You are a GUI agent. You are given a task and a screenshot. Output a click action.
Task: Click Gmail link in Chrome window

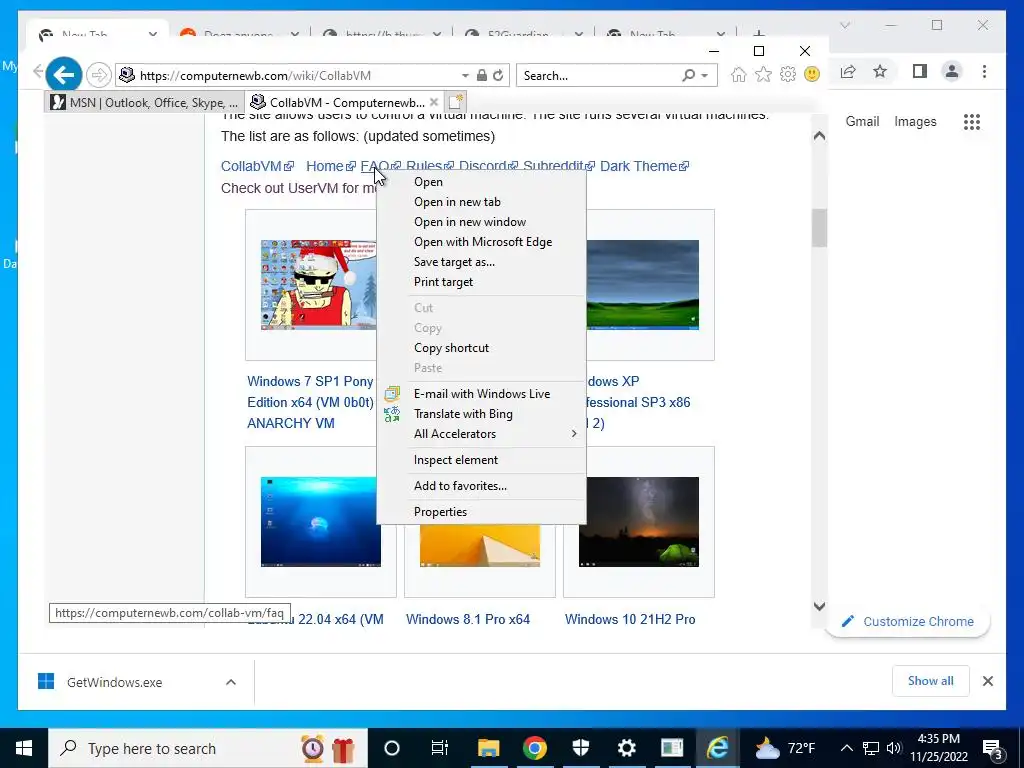(862, 121)
